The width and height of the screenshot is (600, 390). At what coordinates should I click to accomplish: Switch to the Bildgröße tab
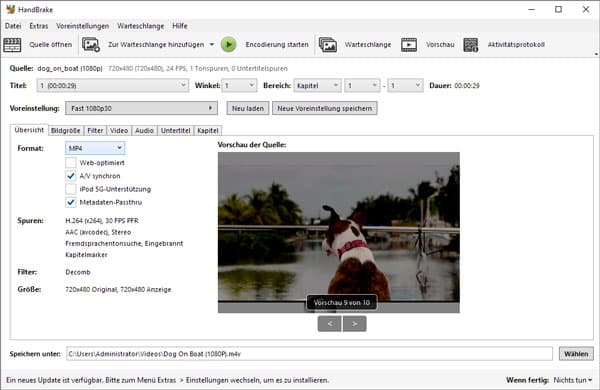65,131
